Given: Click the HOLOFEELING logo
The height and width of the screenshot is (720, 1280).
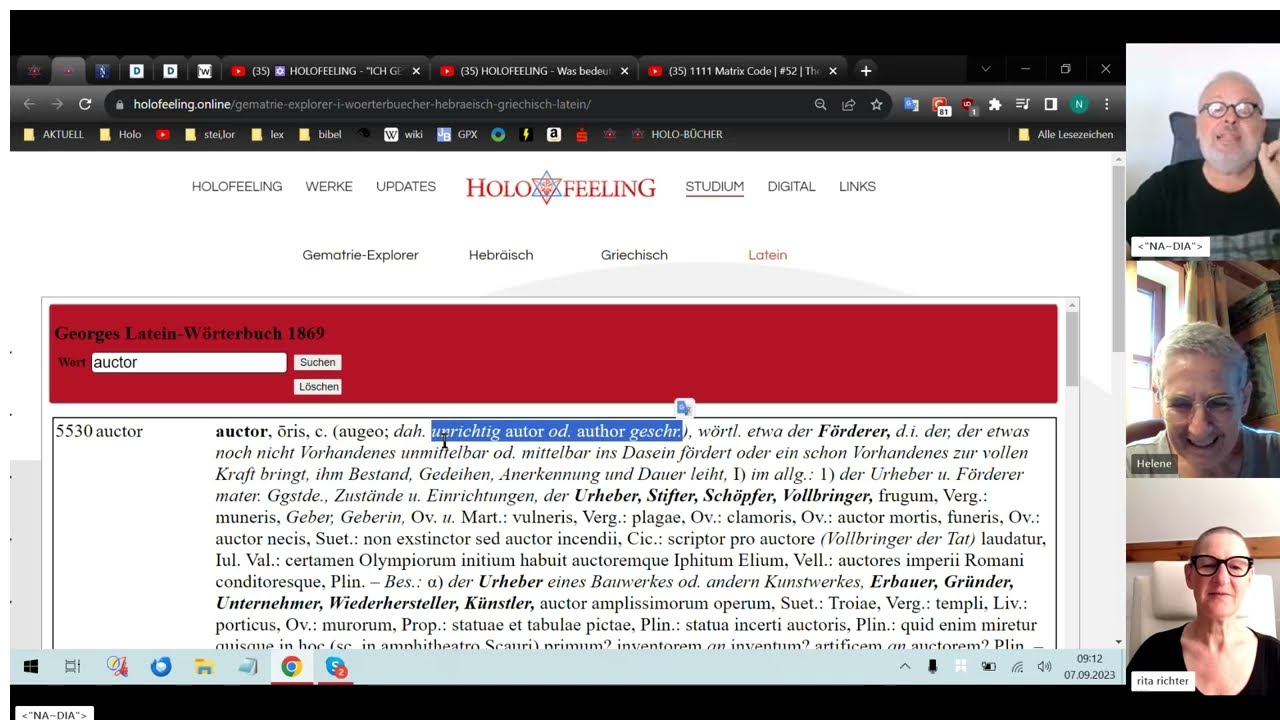Looking at the screenshot, I should (x=561, y=187).
